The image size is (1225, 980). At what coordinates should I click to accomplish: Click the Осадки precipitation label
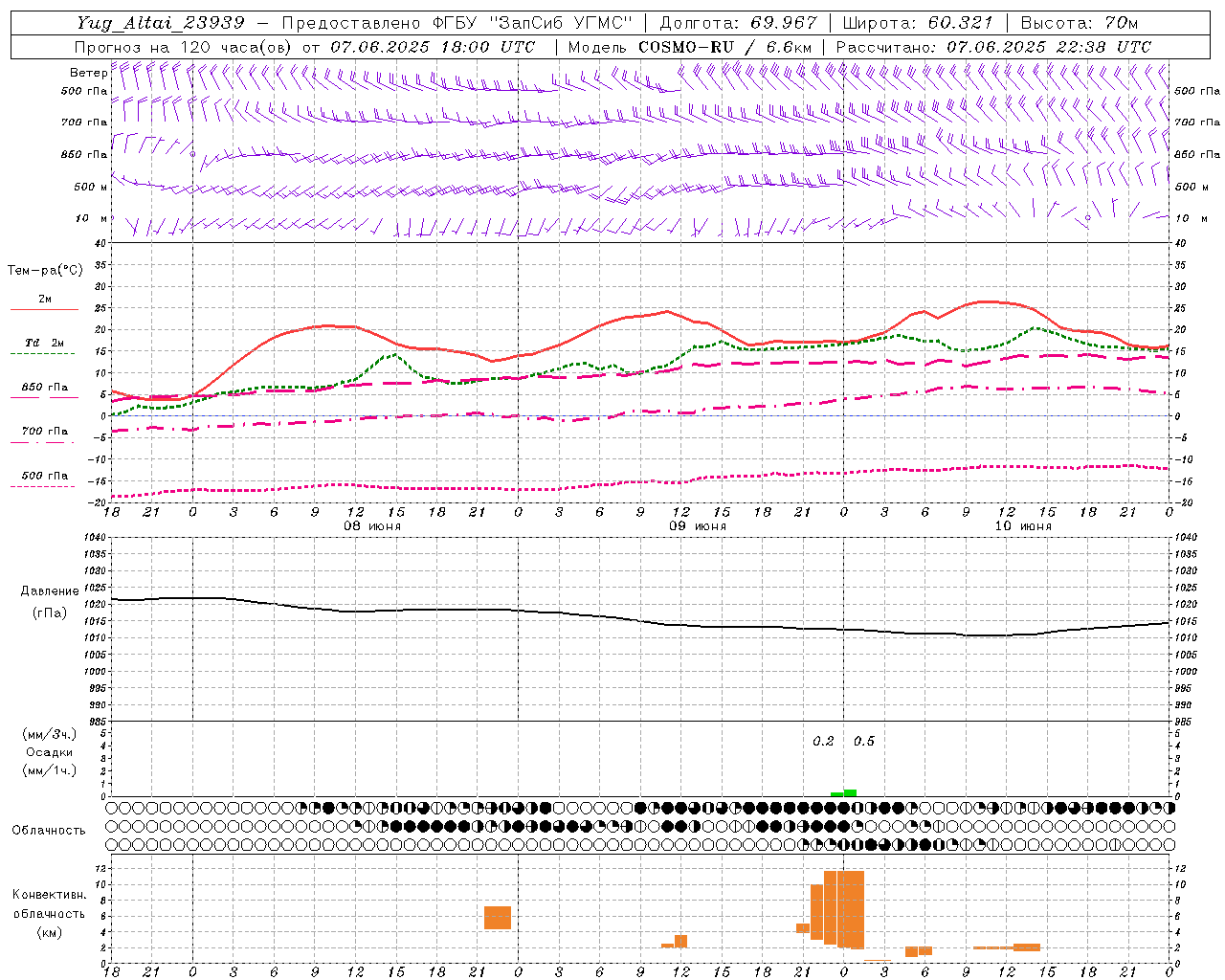pyautogui.click(x=51, y=752)
